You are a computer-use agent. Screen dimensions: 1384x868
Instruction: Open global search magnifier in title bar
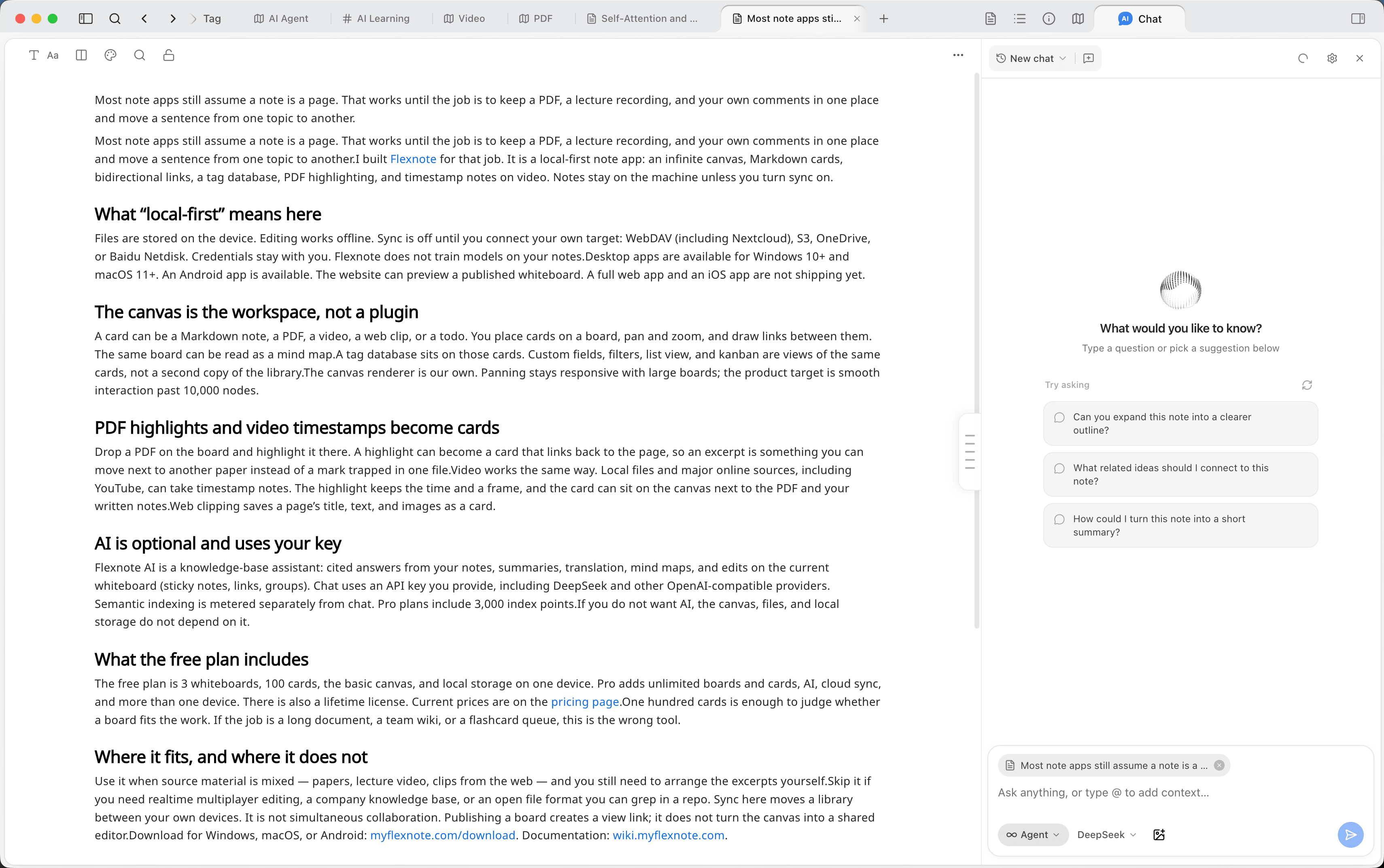click(x=115, y=18)
